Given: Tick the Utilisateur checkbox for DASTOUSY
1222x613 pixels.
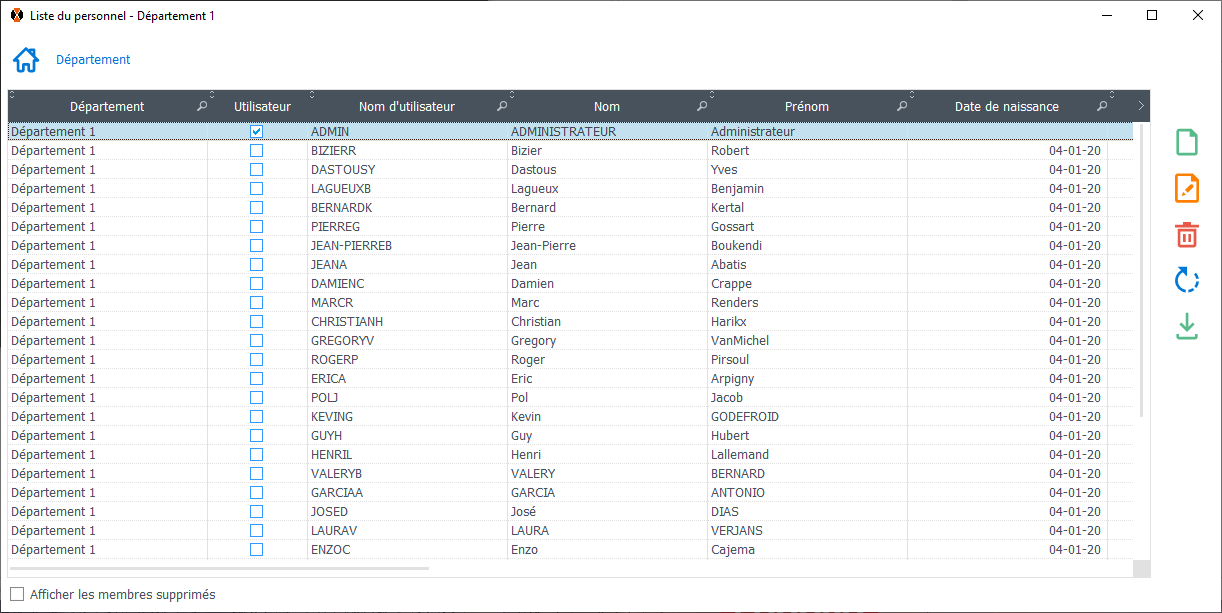Looking at the screenshot, I should (x=257, y=169).
